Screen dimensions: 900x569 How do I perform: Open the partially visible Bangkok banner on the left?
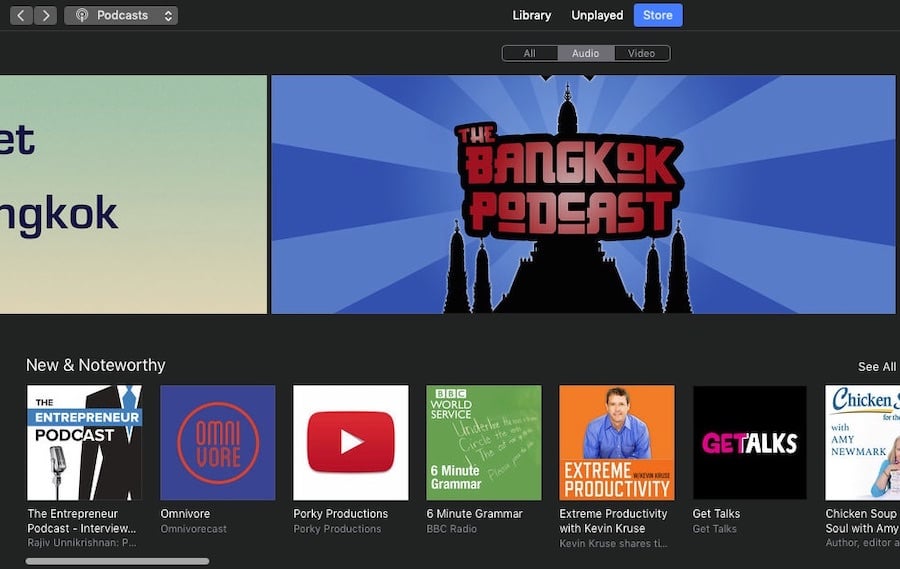[133, 194]
